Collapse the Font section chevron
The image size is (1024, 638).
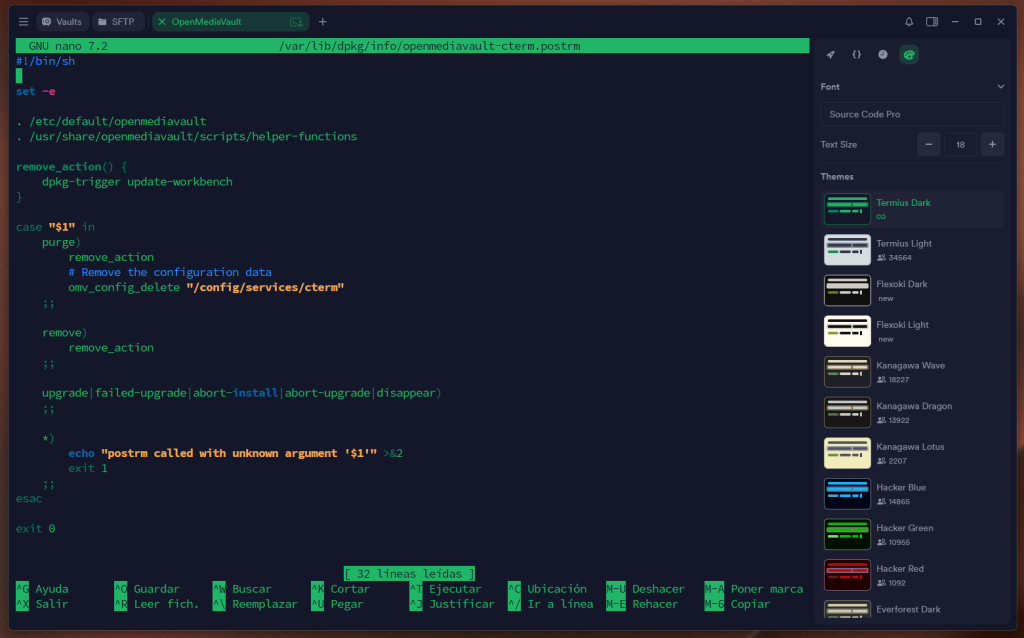(x=1000, y=87)
